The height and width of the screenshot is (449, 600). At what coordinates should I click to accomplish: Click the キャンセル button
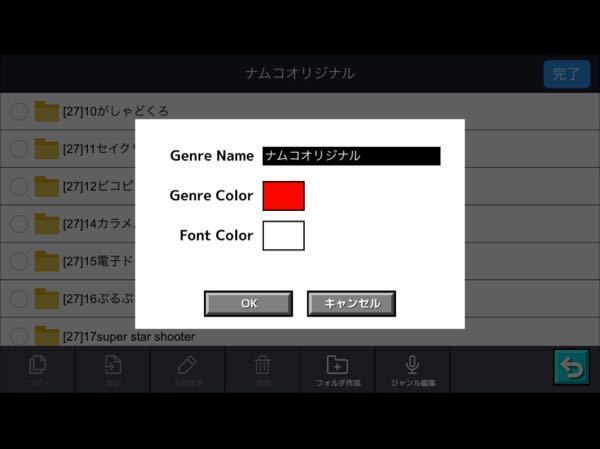pos(351,303)
